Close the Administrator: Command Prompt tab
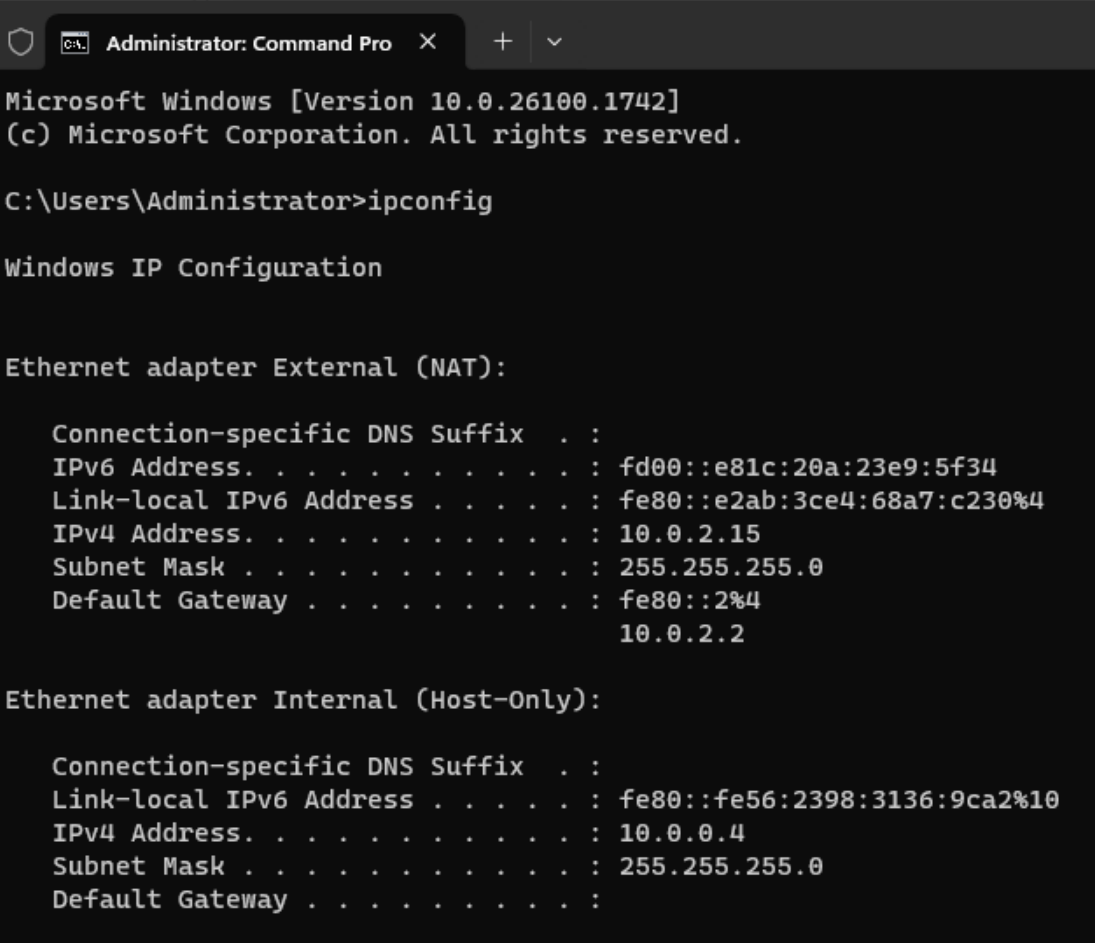 tap(427, 43)
